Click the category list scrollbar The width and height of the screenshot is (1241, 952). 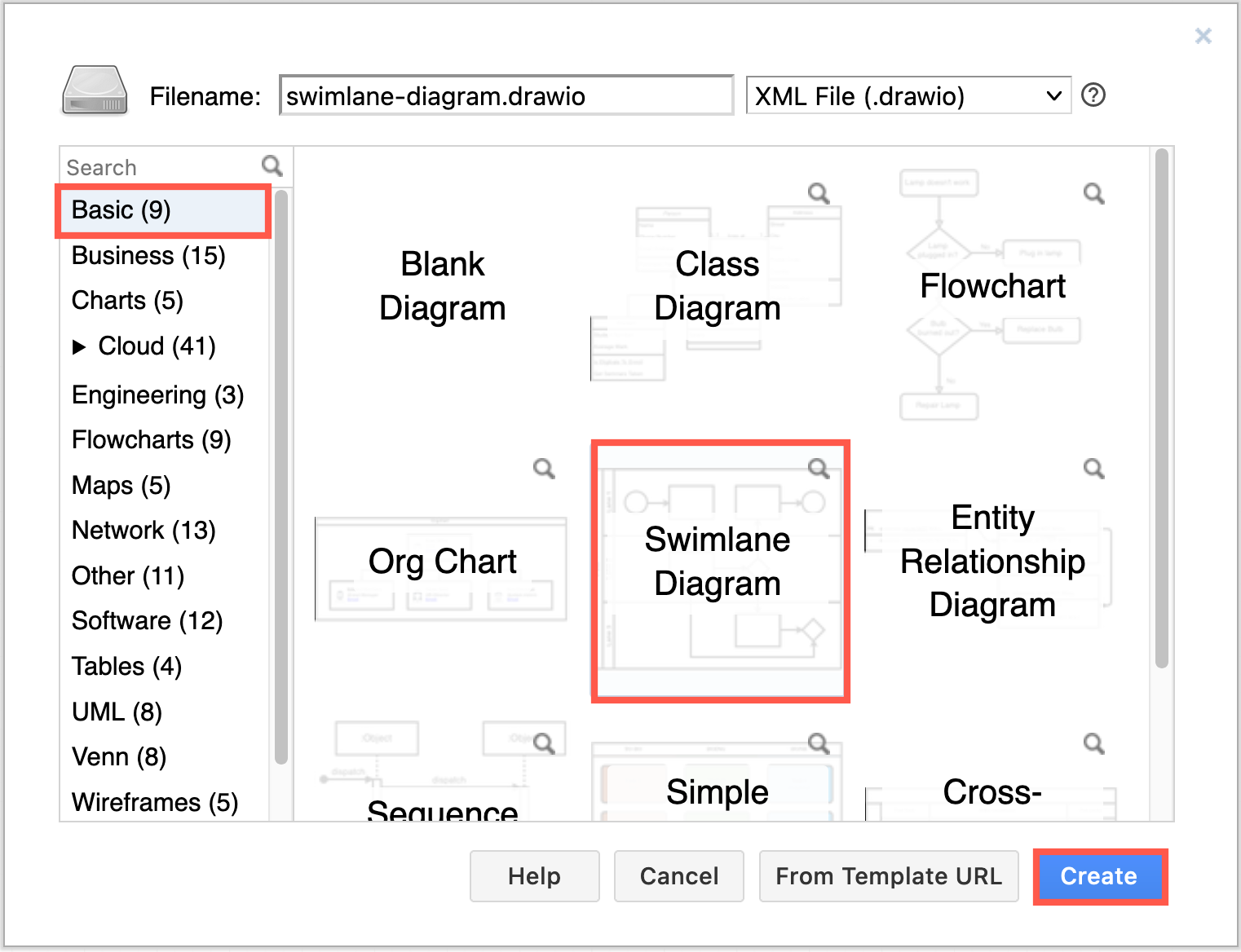283,473
